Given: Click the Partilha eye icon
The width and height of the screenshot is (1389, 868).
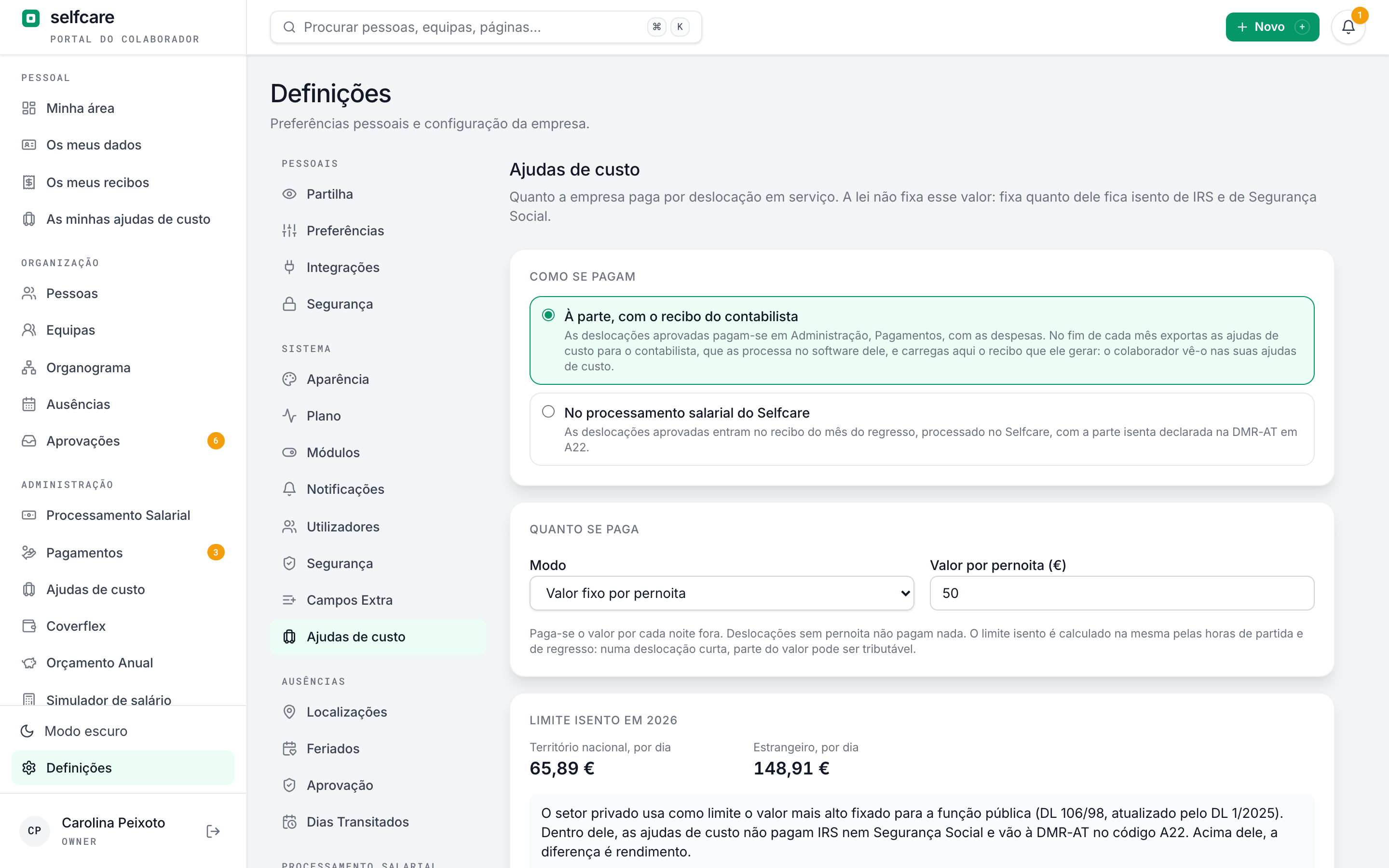Looking at the screenshot, I should pyautogui.click(x=289, y=194).
